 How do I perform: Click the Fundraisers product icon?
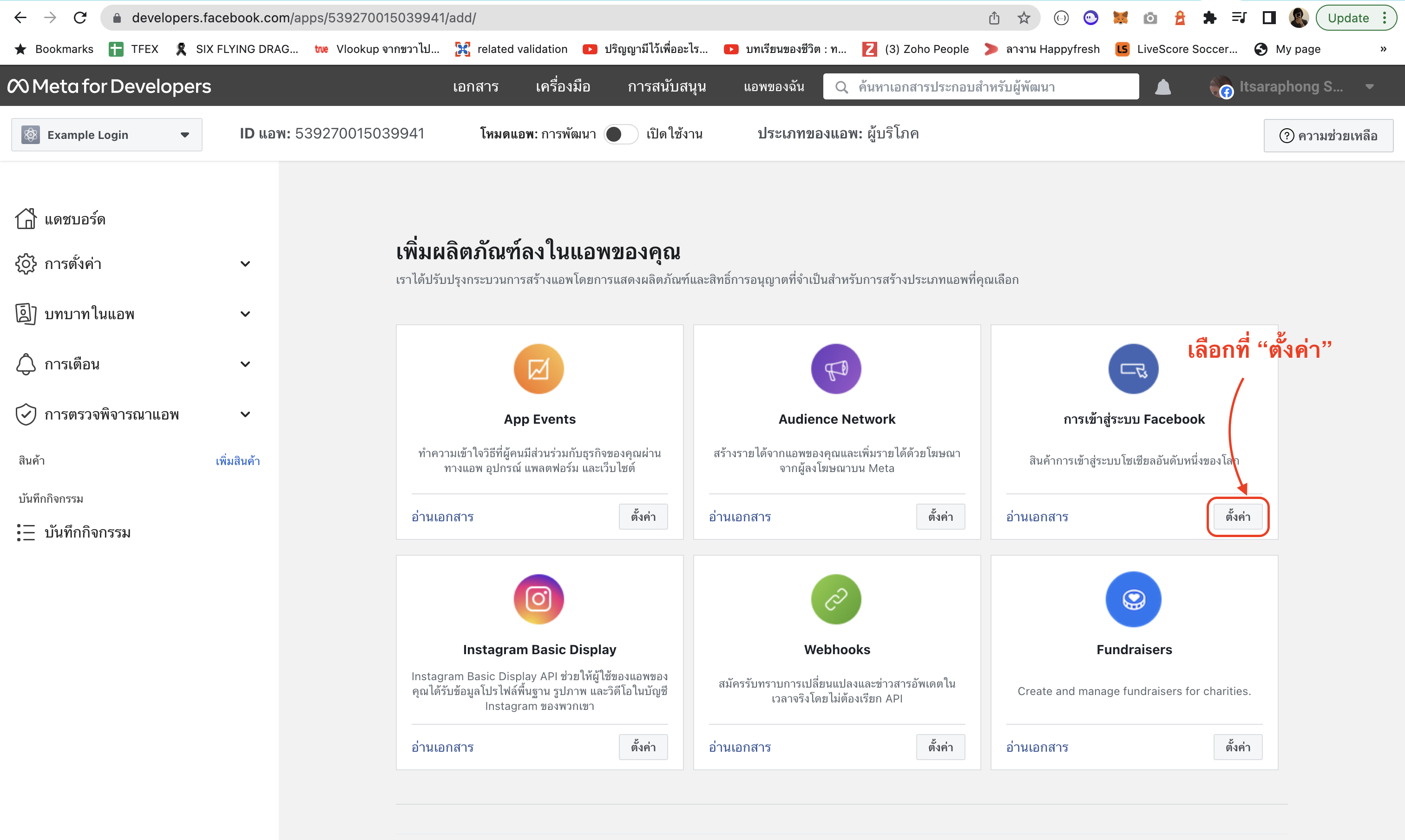pos(1133,599)
